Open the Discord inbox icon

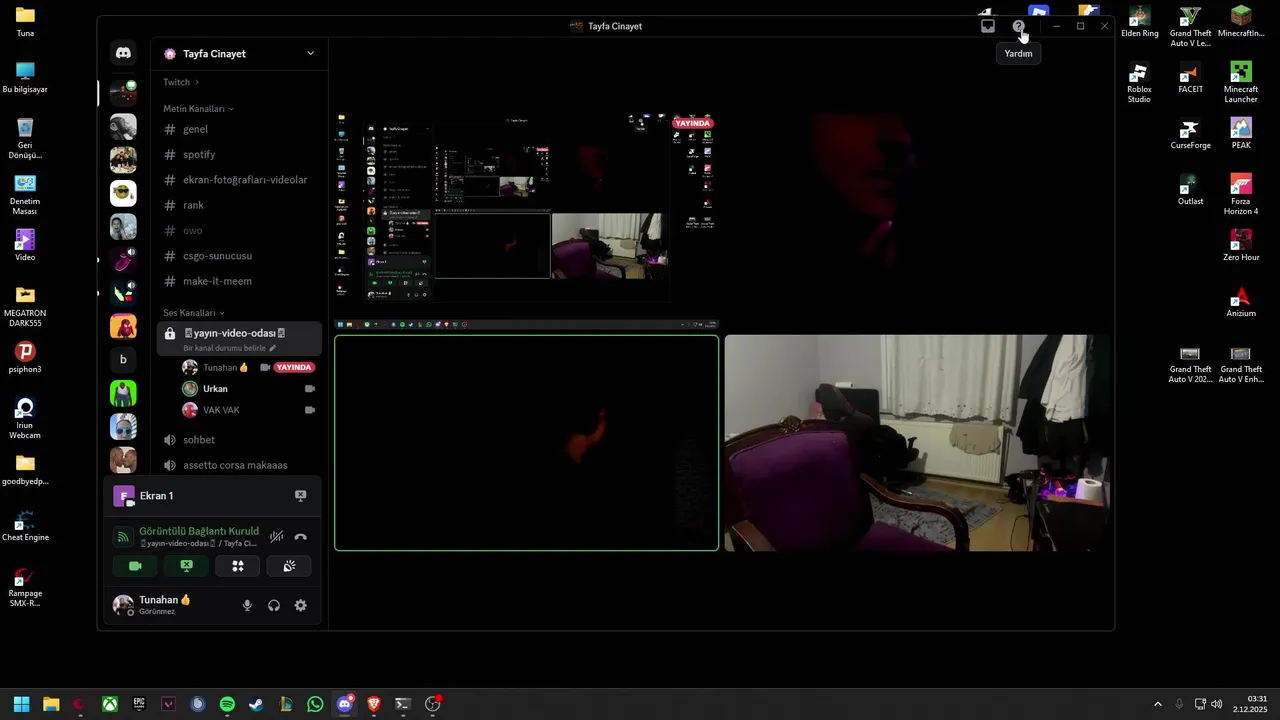point(988,26)
